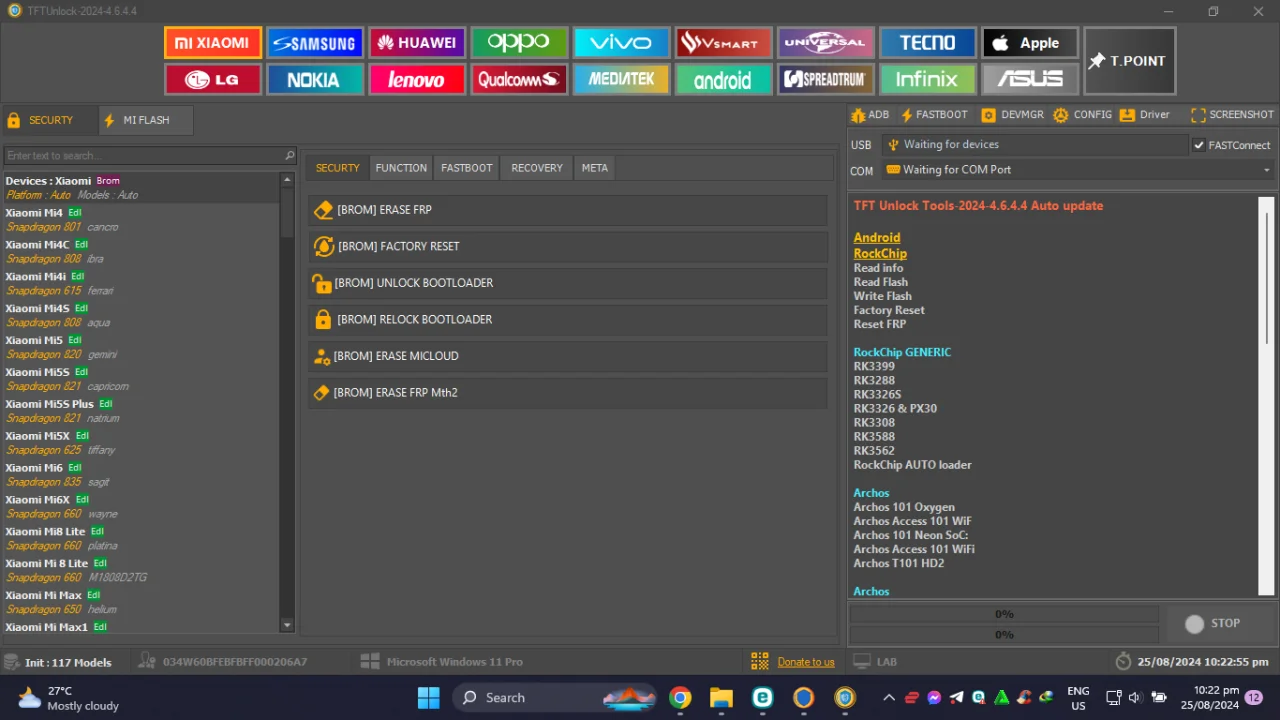This screenshot has width=1280, height=720.
Task: Select the Android button
Action: point(724,79)
